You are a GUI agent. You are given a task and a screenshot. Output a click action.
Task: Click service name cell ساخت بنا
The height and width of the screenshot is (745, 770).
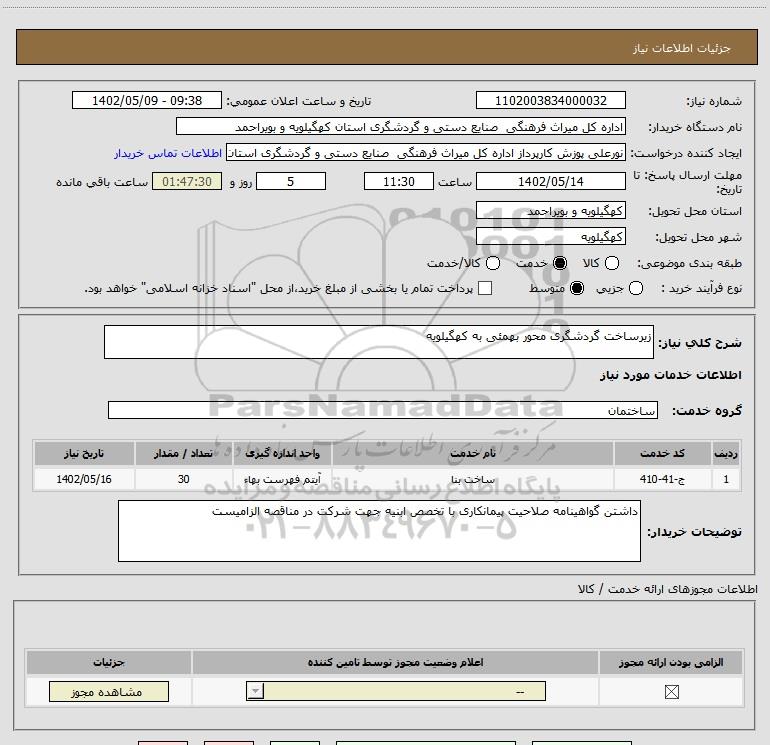(x=472, y=479)
